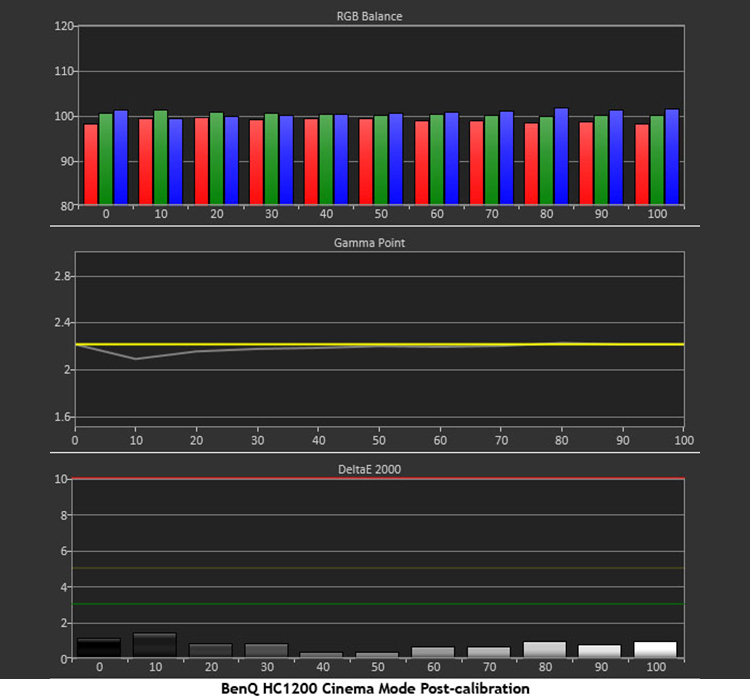Click the green threshold line at DeltaE 3
This screenshot has height=699, width=750.
379,604
